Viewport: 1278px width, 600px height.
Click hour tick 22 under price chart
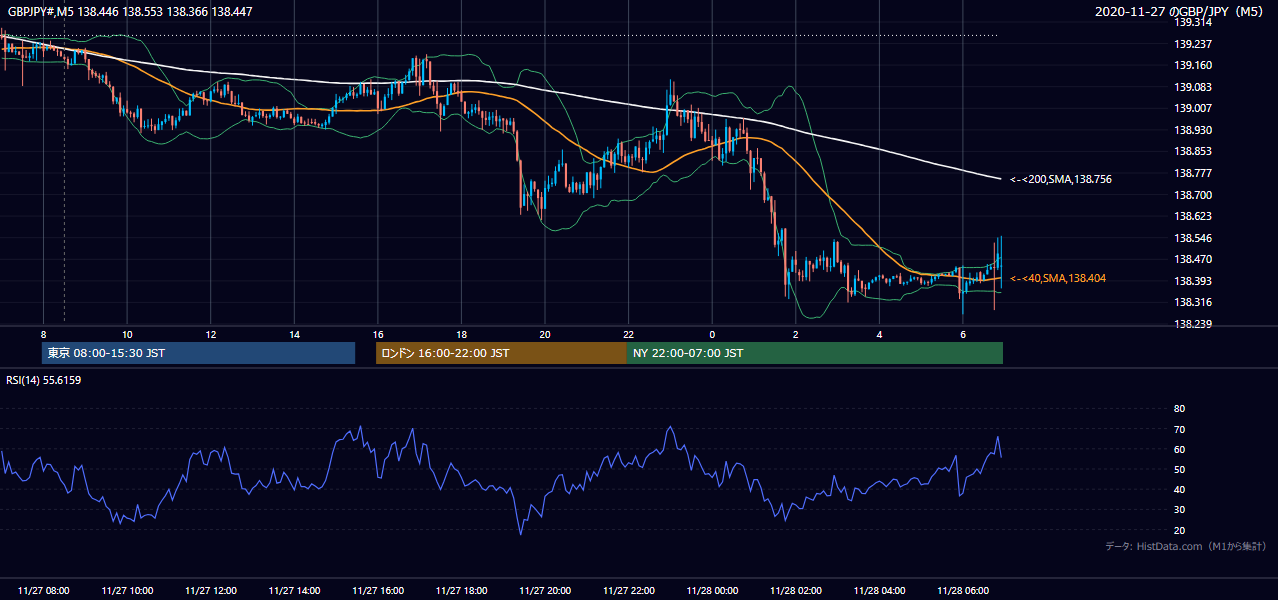click(x=628, y=334)
